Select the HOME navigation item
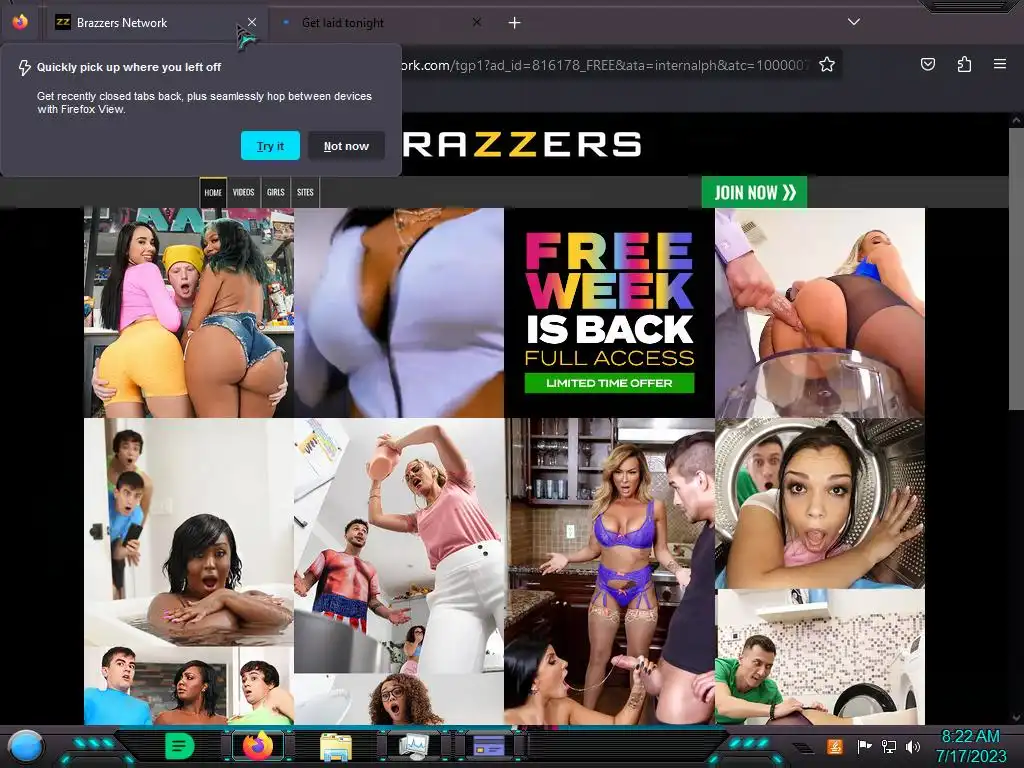The height and width of the screenshot is (768, 1024). point(213,193)
